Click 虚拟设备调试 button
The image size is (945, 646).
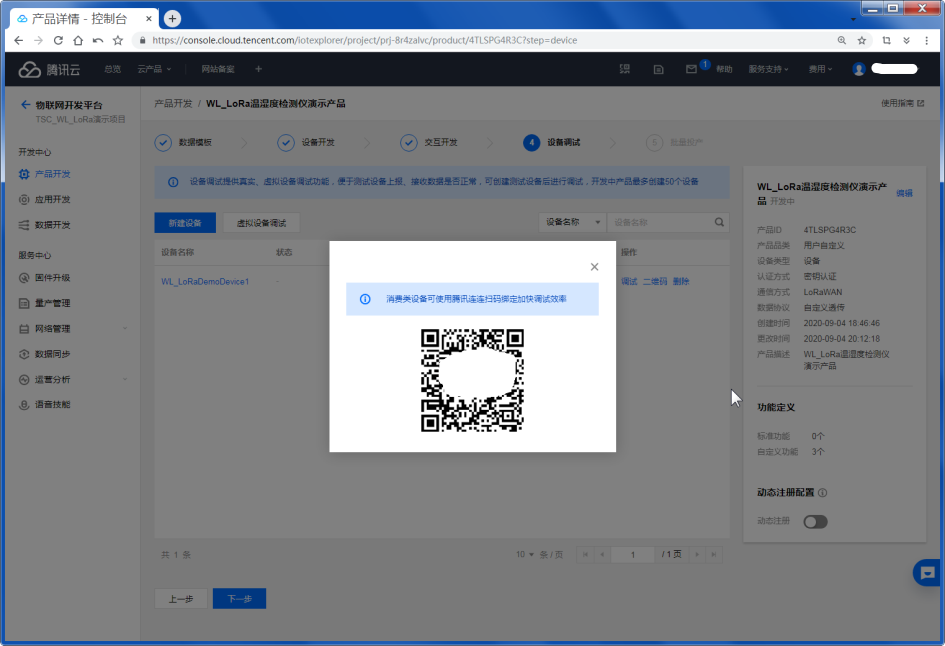(x=261, y=223)
